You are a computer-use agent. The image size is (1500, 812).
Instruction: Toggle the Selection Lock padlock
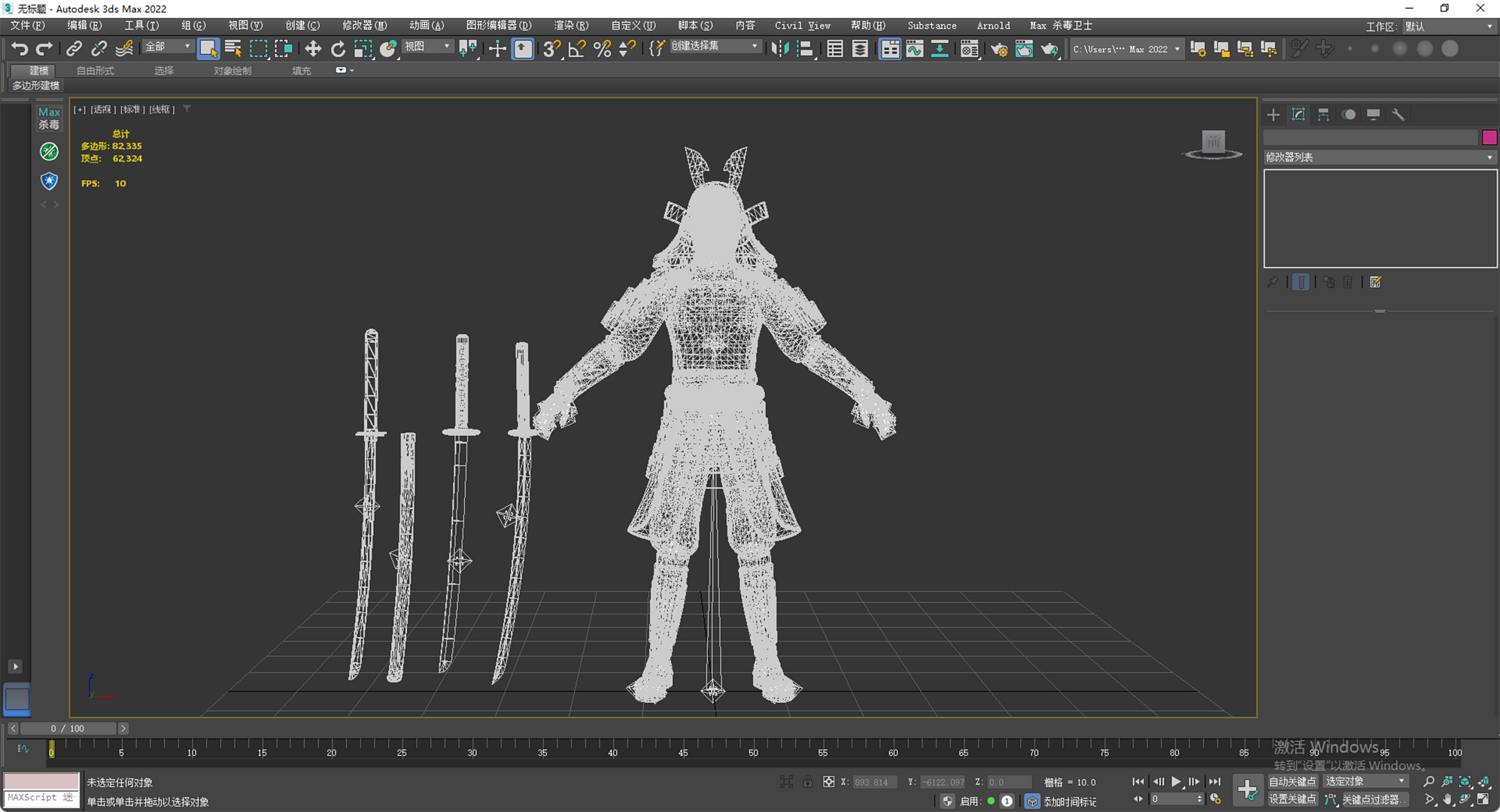[806, 781]
